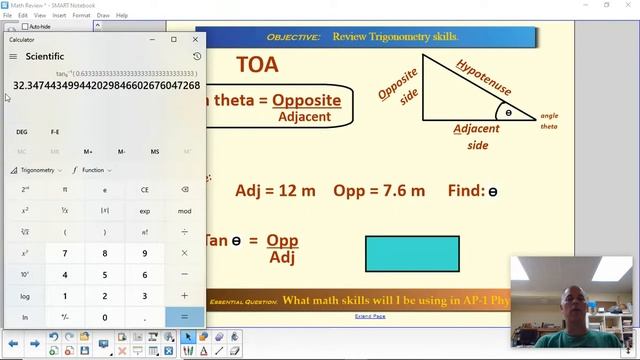Click the equals button in Calculator
This screenshot has height=360, width=640.
pos(184,317)
